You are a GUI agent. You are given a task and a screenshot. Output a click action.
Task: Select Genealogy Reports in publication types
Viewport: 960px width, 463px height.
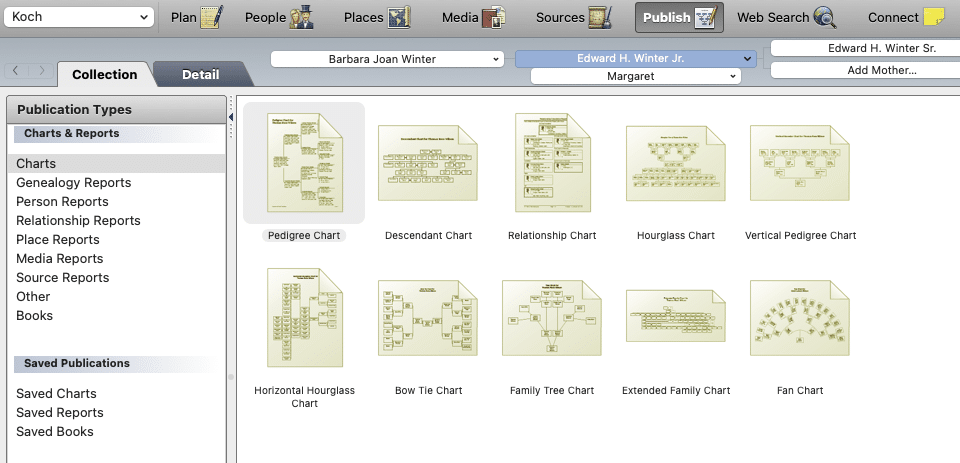pos(73,182)
